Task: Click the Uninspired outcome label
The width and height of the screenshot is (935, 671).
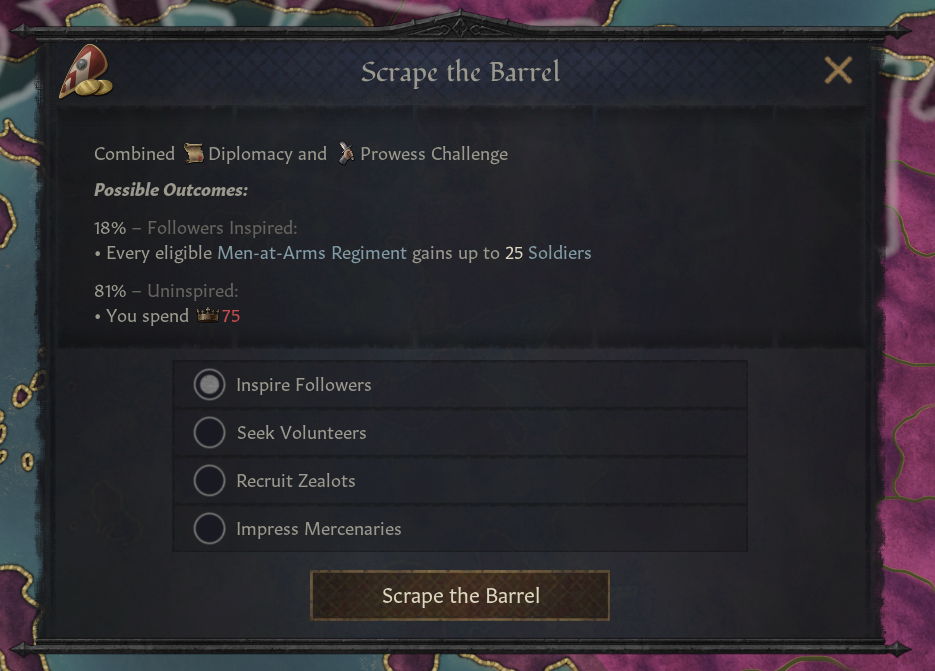Action: [192, 291]
